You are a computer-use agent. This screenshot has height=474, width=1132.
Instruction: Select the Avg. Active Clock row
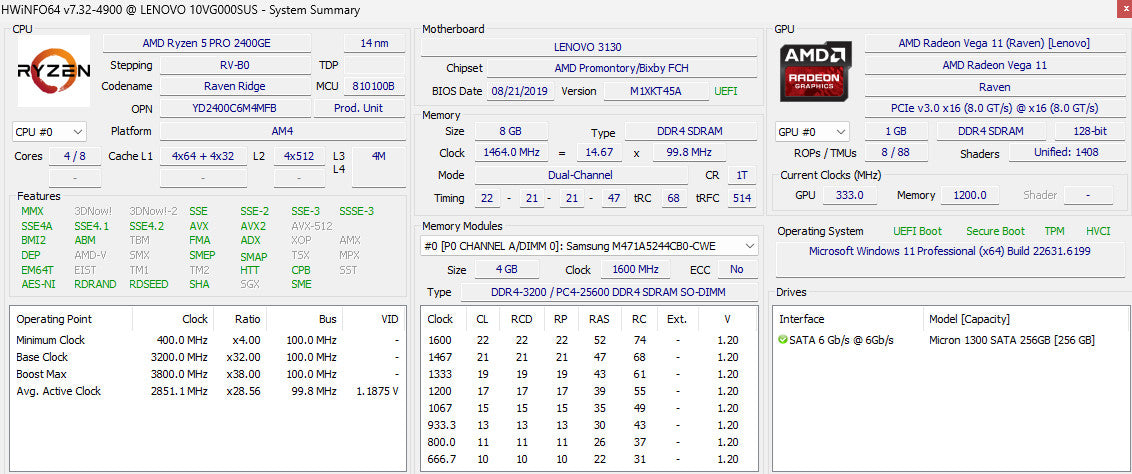pyautogui.click(x=208, y=391)
